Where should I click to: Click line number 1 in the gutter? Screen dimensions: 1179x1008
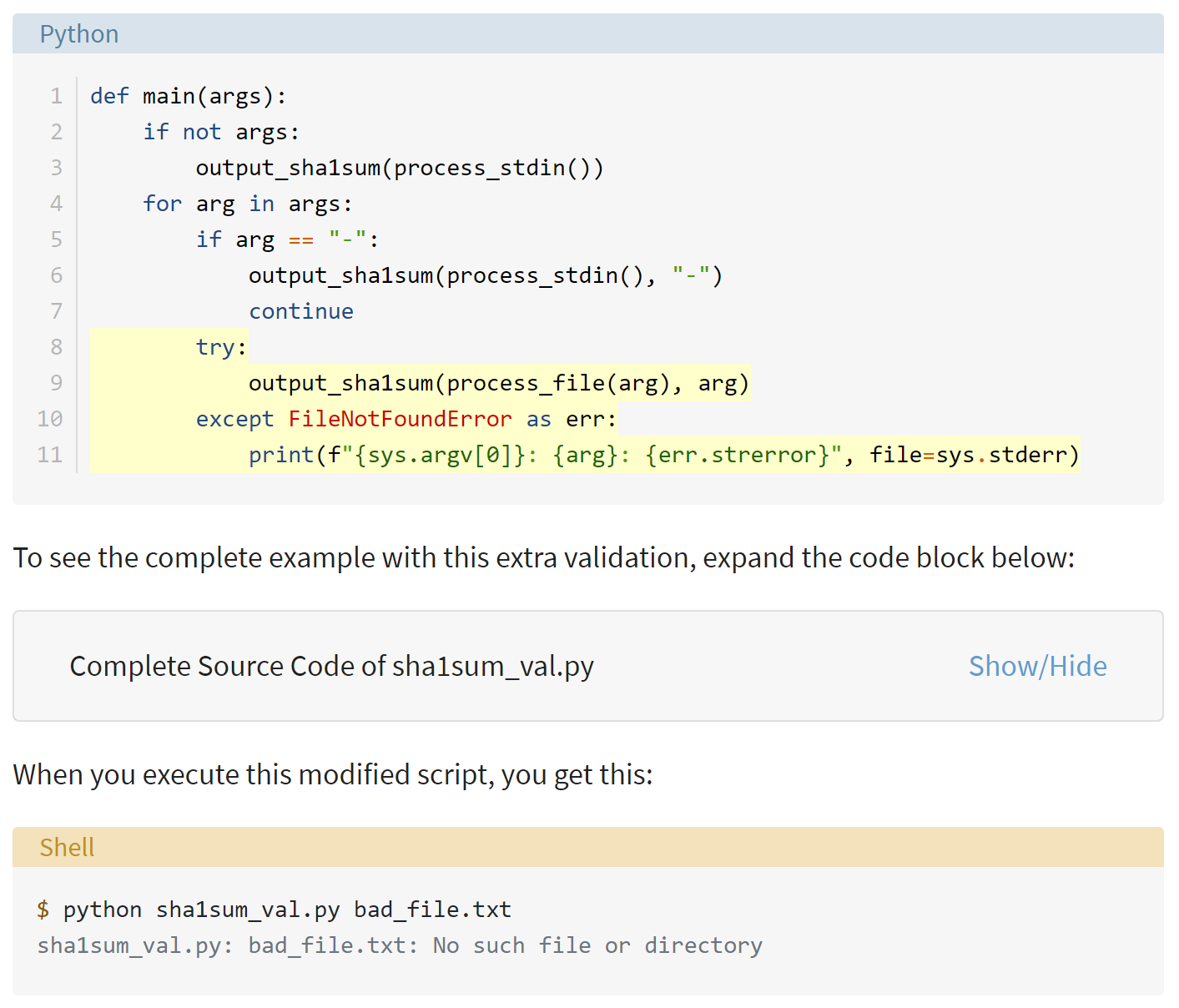(x=56, y=96)
